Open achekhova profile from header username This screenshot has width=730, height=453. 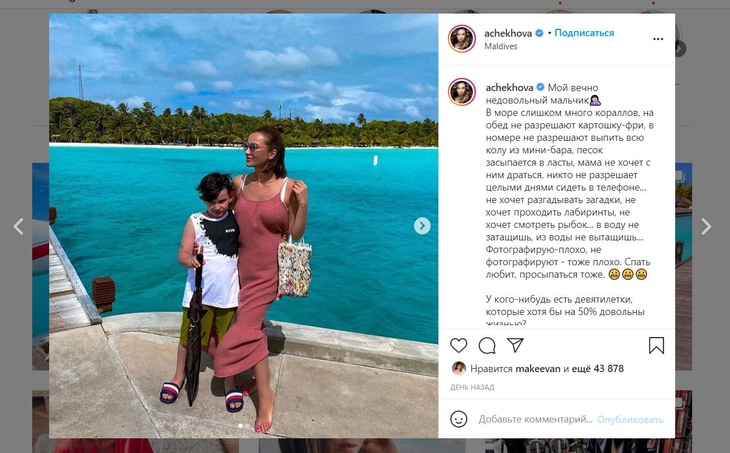[x=508, y=33]
